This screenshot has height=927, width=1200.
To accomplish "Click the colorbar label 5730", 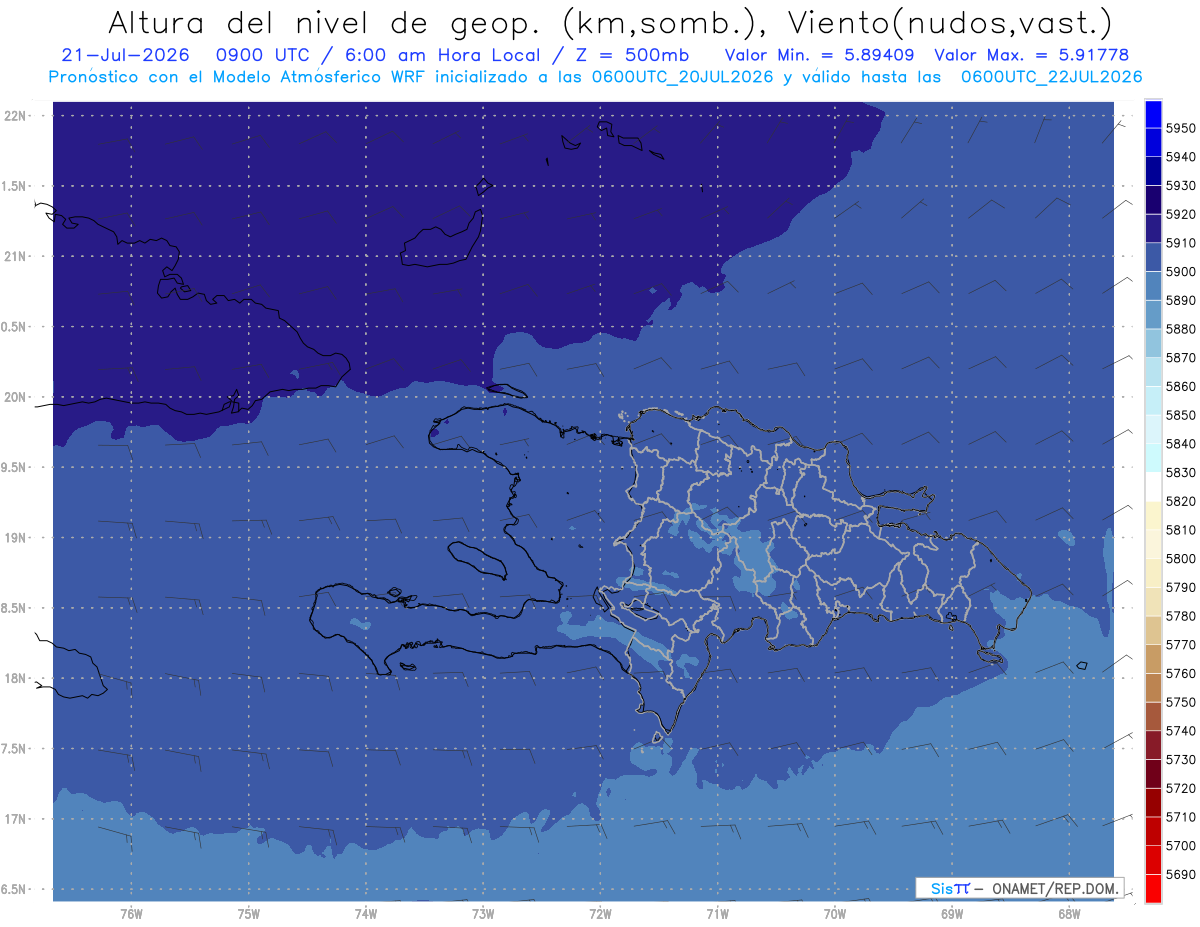I will pyautogui.click(x=1180, y=760).
